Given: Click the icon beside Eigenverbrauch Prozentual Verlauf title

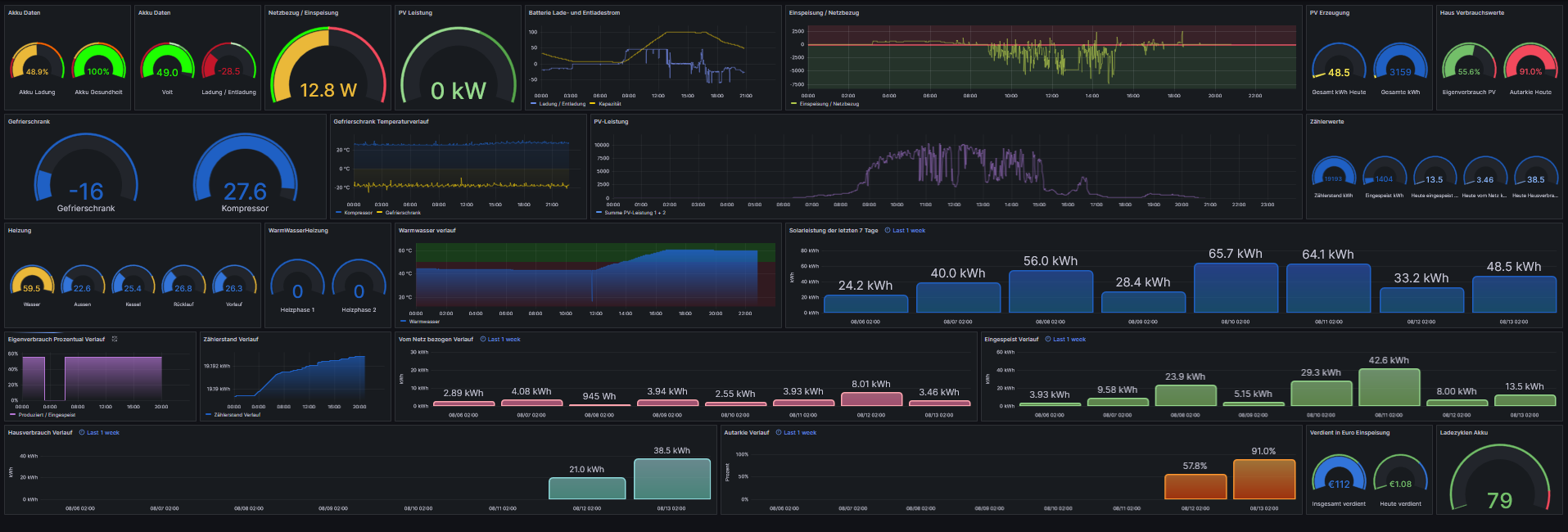Looking at the screenshot, I should pyautogui.click(x=115, y=339).
